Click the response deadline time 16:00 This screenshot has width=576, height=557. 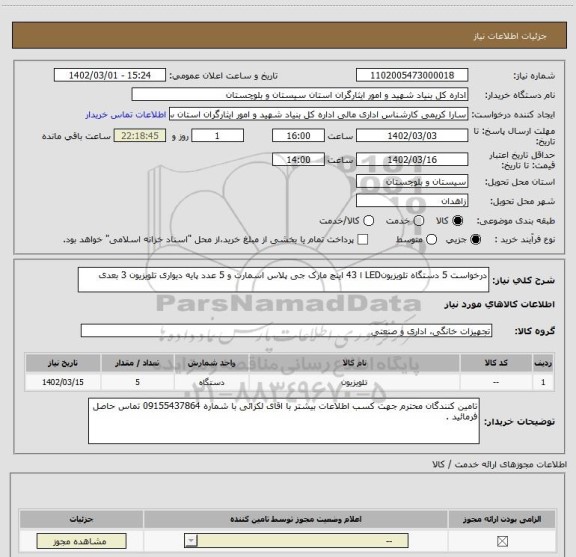tap(298, 136)
